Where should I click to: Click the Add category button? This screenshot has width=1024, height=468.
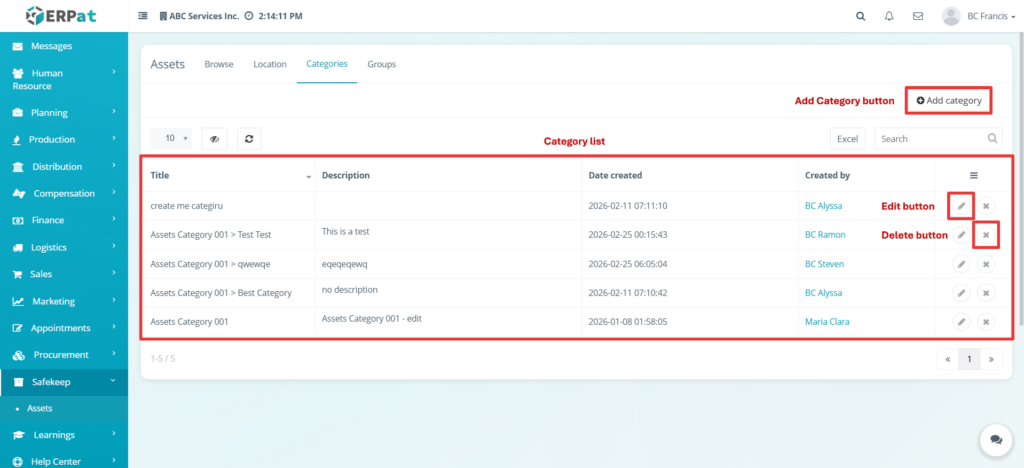949,100
